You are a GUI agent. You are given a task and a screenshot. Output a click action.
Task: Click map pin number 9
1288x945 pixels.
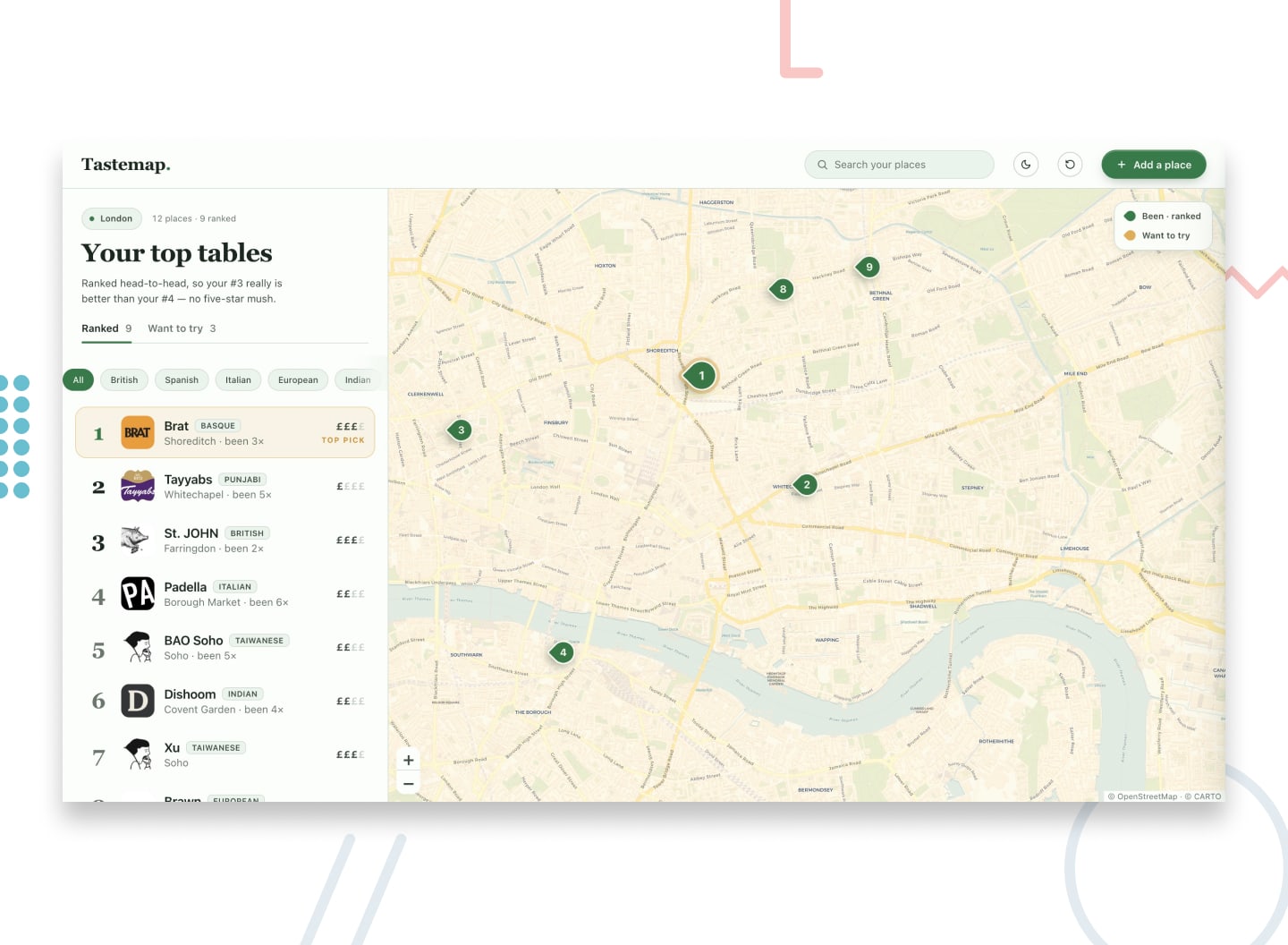(x=869, y=267)
